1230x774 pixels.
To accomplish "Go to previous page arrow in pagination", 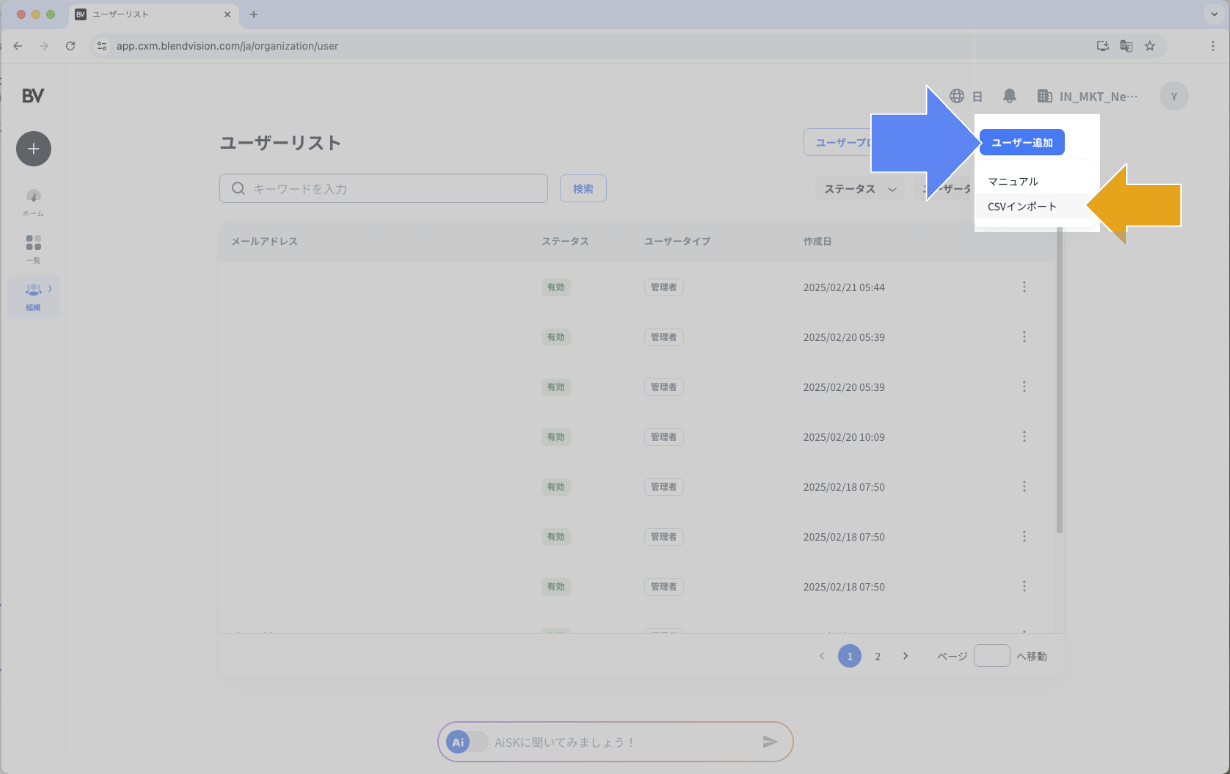I will [822, 656].
